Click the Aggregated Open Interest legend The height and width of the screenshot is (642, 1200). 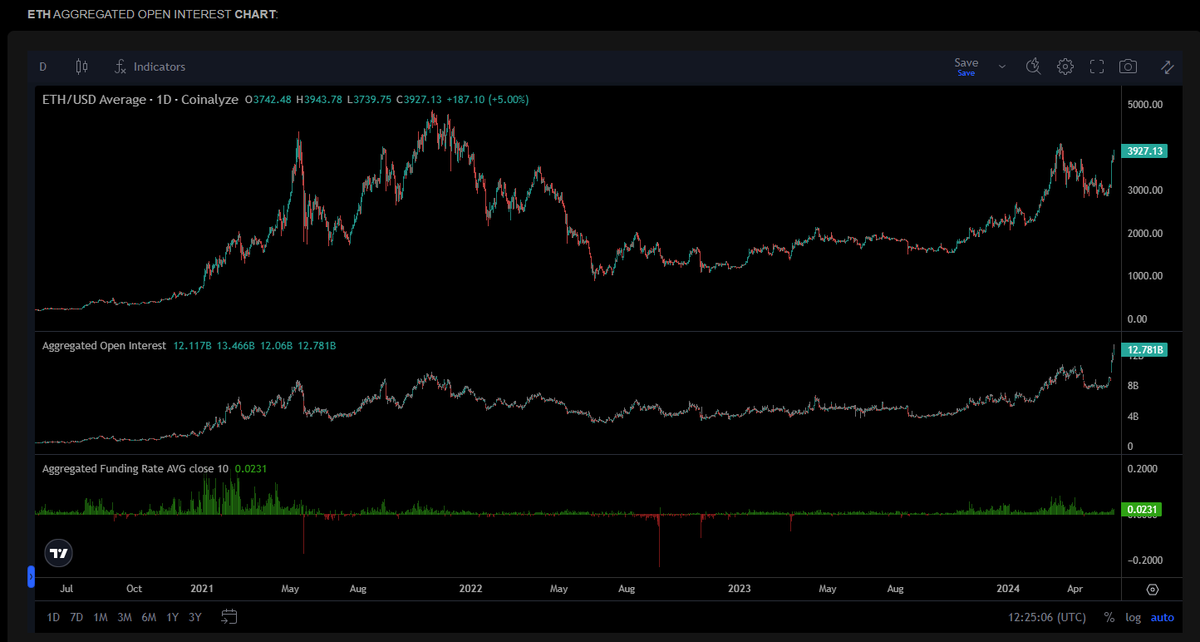pos(104,345)
